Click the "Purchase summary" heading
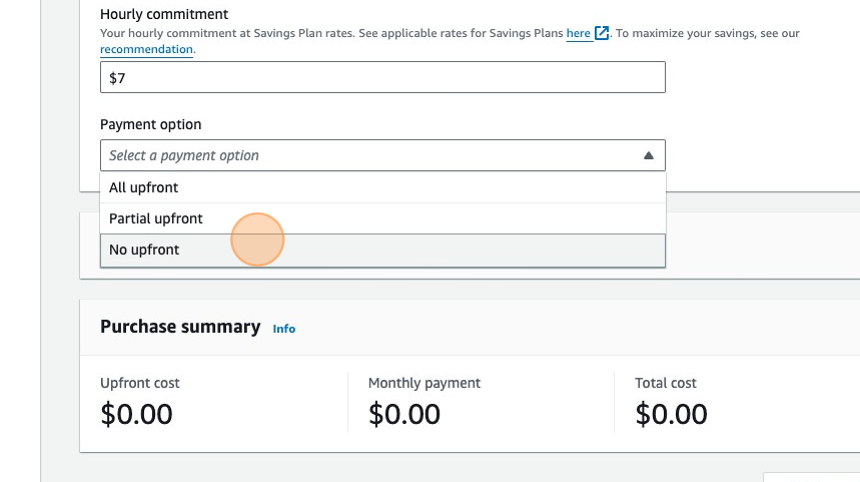860x482 pixels. pyautogui.click(x=180, y=327)
